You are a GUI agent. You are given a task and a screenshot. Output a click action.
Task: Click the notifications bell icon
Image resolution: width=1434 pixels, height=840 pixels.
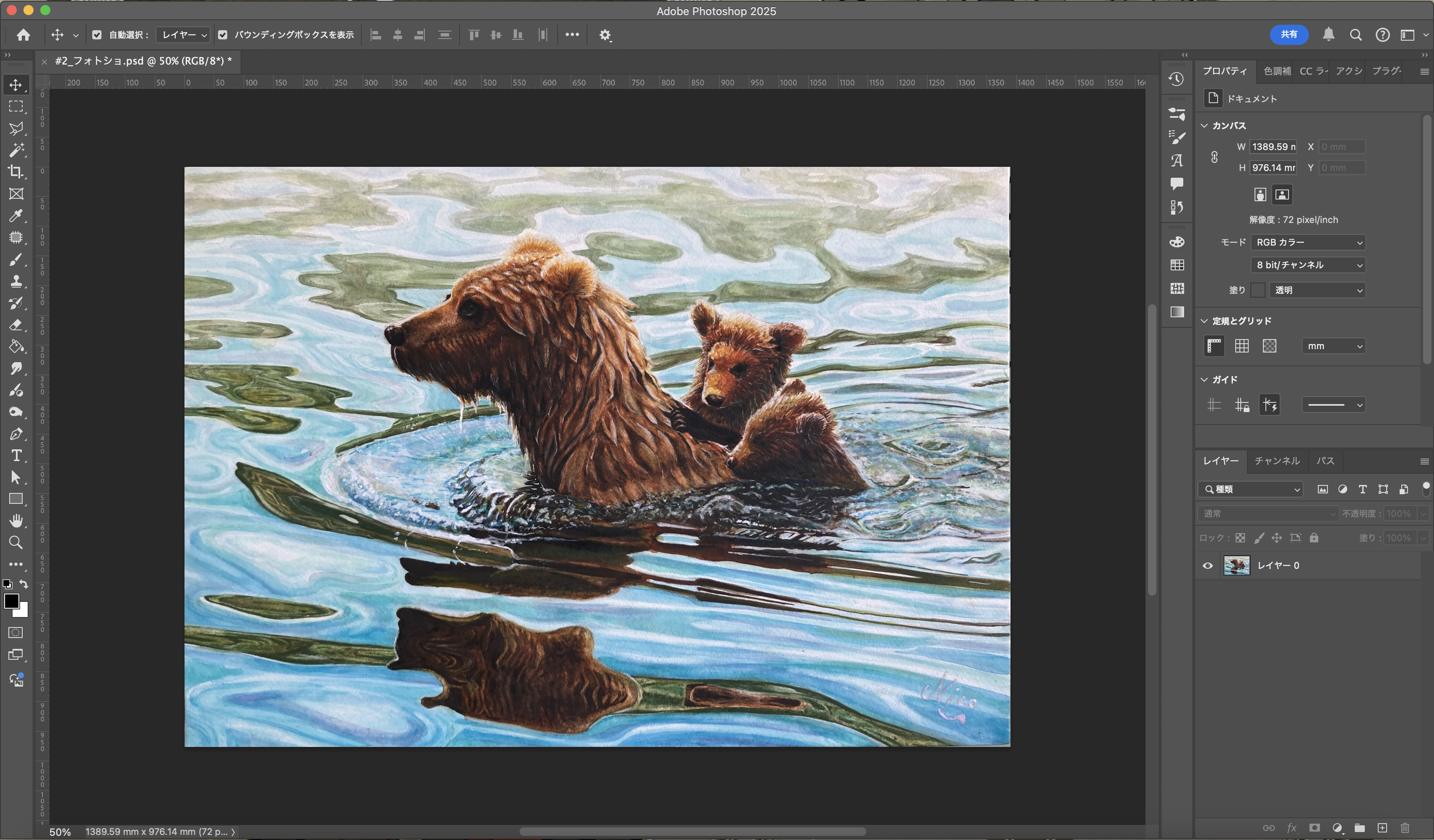coord(1328,35)
